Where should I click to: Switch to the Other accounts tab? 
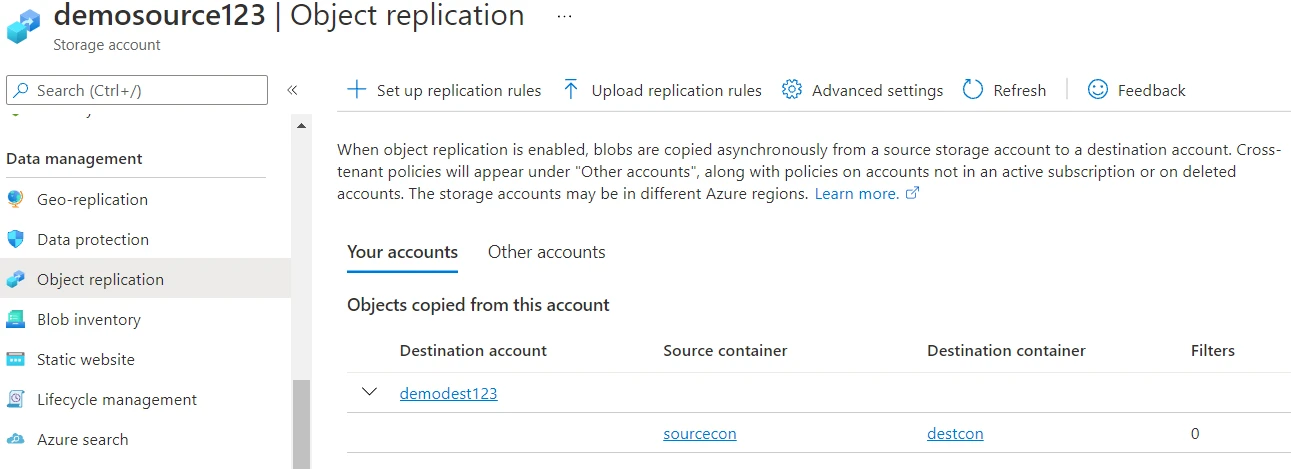(547, 252)
